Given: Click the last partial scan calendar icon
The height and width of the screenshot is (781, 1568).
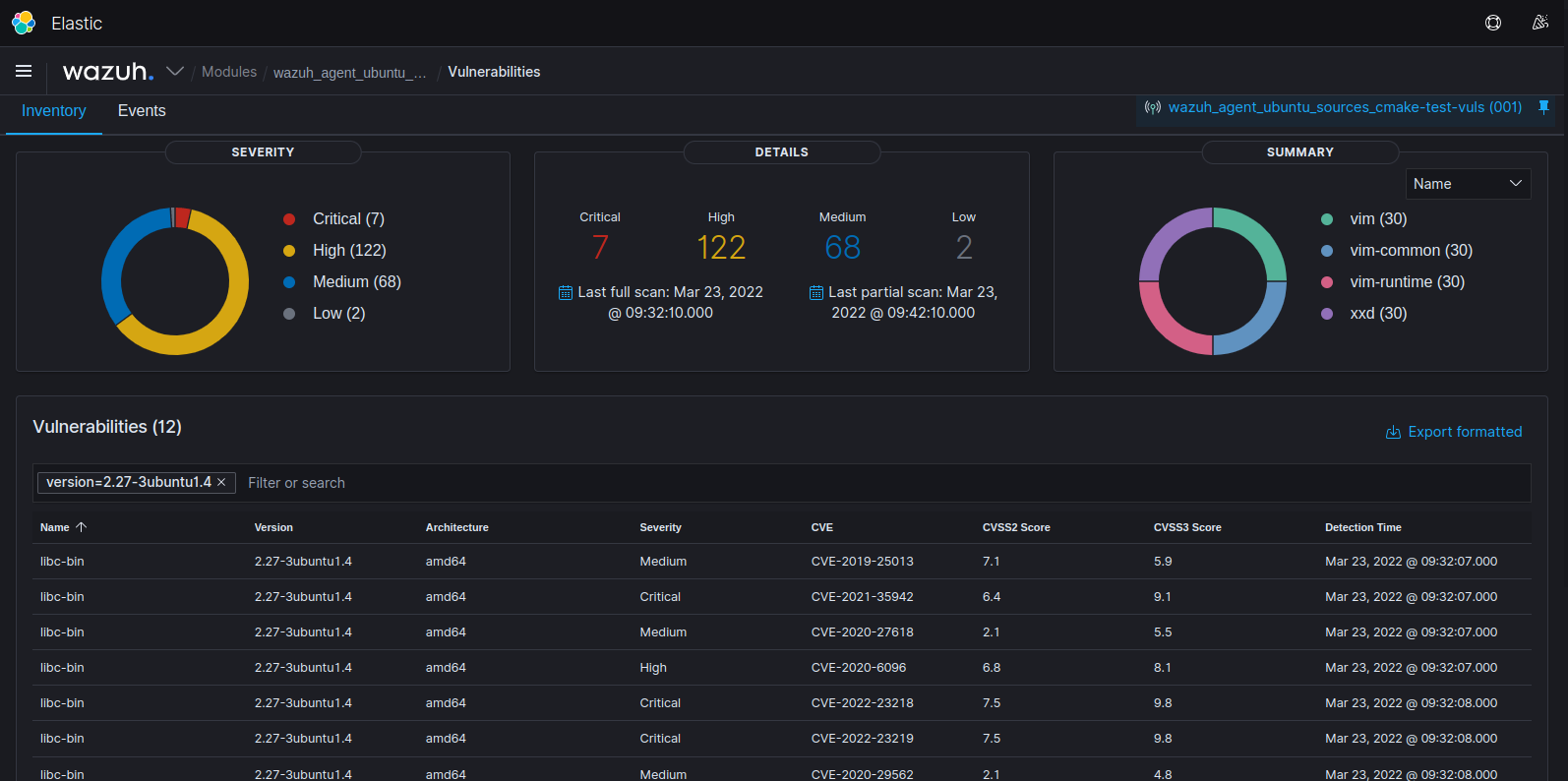Looking at the screenshot, I should [816, 292].
